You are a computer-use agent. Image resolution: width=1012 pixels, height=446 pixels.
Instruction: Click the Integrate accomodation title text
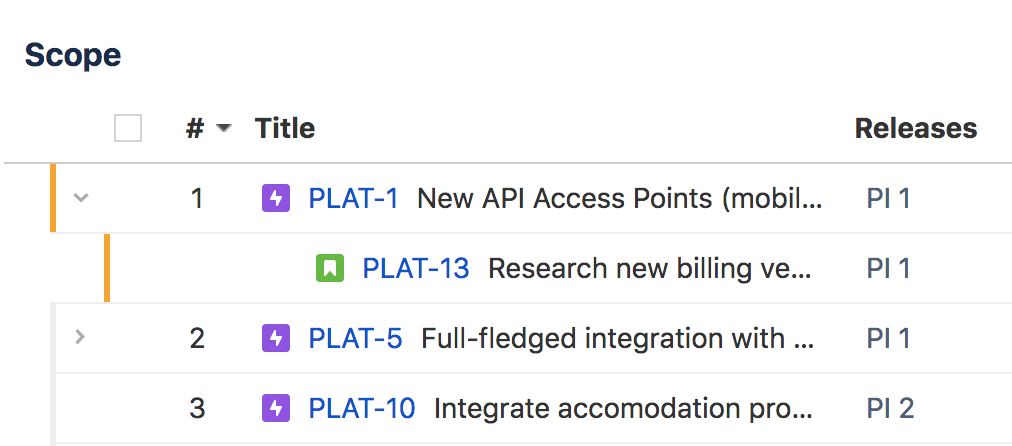click(623, 408)
